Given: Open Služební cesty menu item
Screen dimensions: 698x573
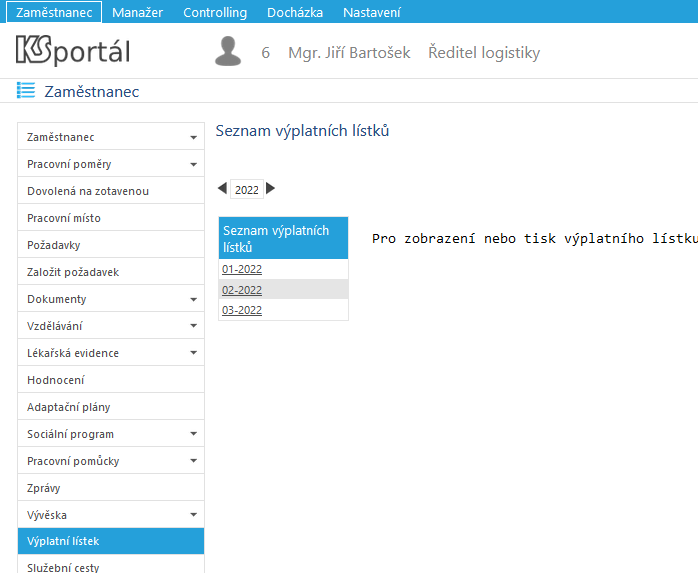Looking at the screenshot, I should coord(111,565).
